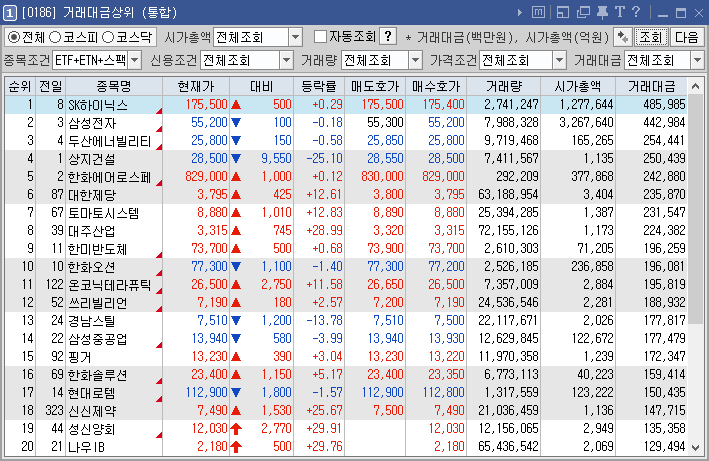This screenshot has height=461, width=709.
Task: Click the 전일 column header
Action: pyautogui.click(x=51, y=86)
